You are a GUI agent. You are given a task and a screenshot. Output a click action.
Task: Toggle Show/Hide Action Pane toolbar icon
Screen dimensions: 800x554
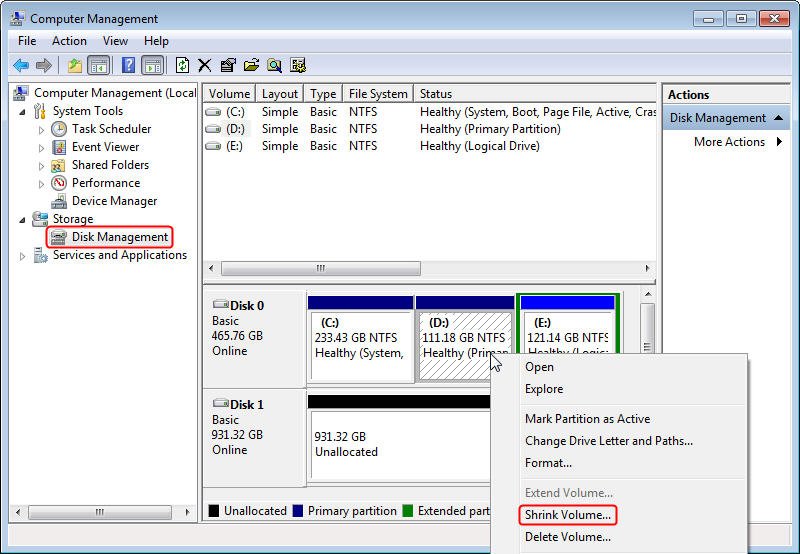coord(153,65)
